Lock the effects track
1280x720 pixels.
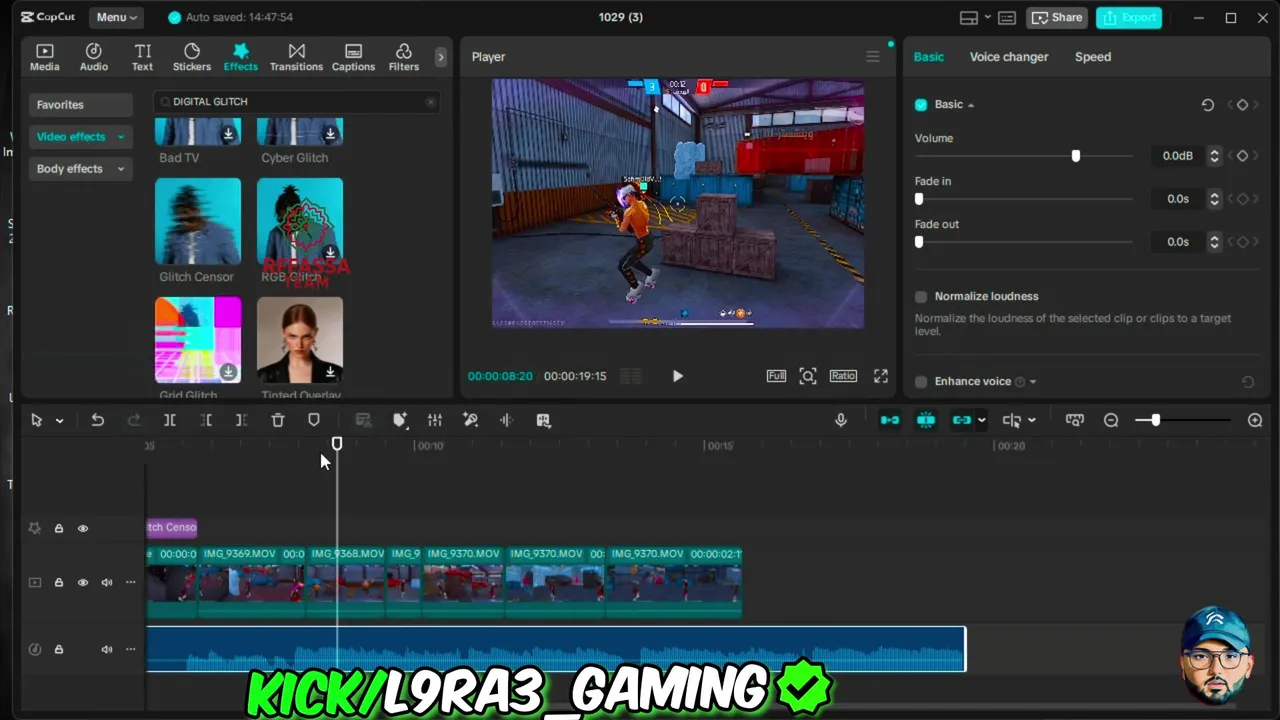(59, 529)
